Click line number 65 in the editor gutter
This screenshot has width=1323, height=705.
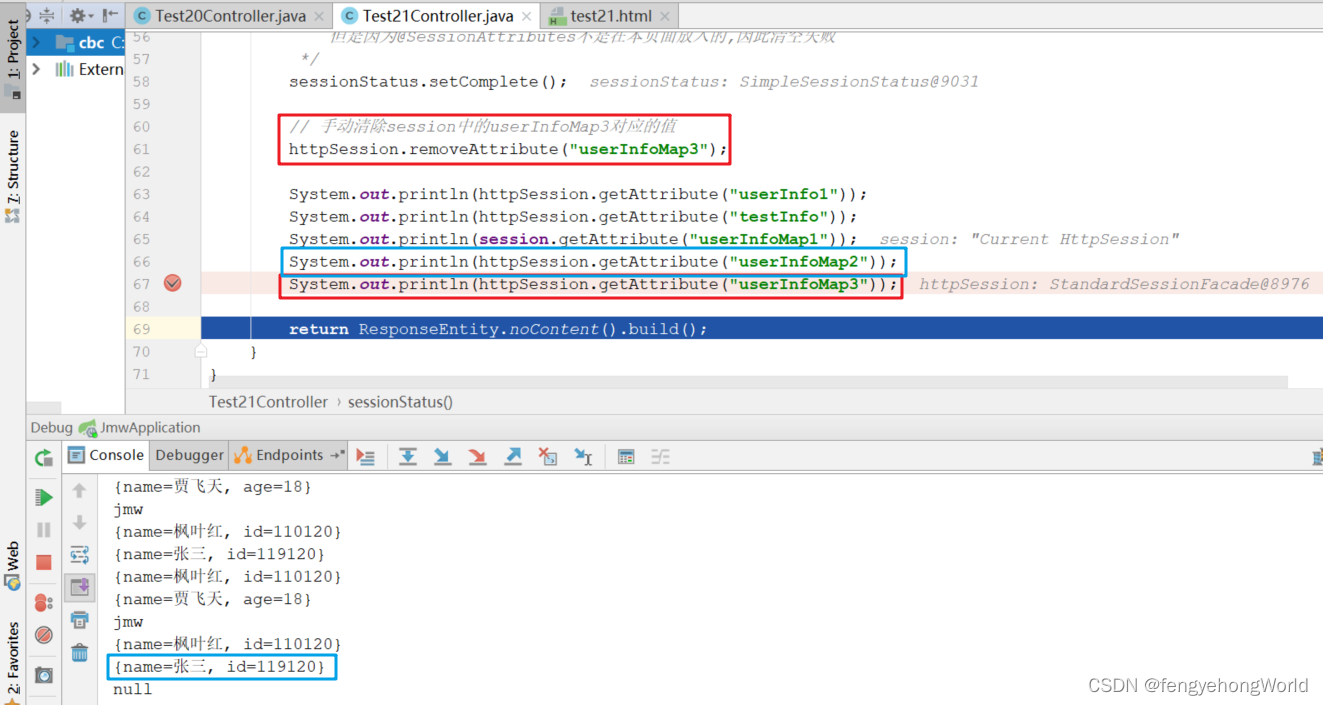tap(141, 239)
